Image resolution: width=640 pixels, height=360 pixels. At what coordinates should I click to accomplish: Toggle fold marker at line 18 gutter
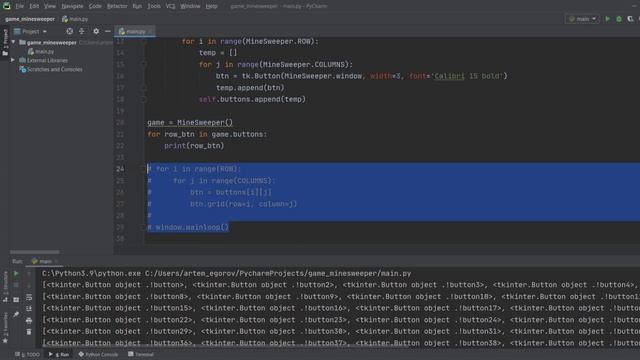[144, 99]
